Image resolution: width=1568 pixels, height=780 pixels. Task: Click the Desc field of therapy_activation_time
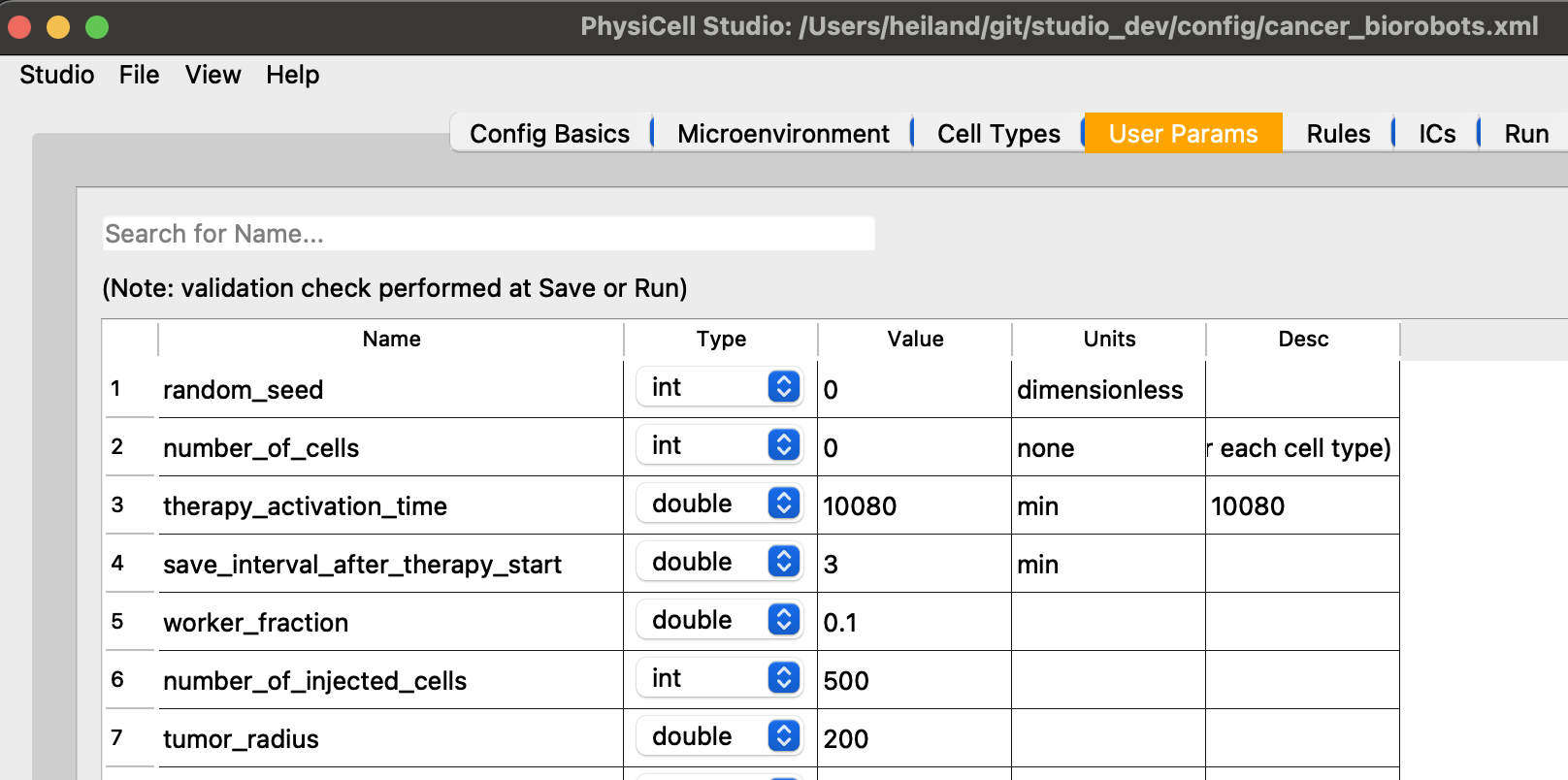pos(1301,505)
